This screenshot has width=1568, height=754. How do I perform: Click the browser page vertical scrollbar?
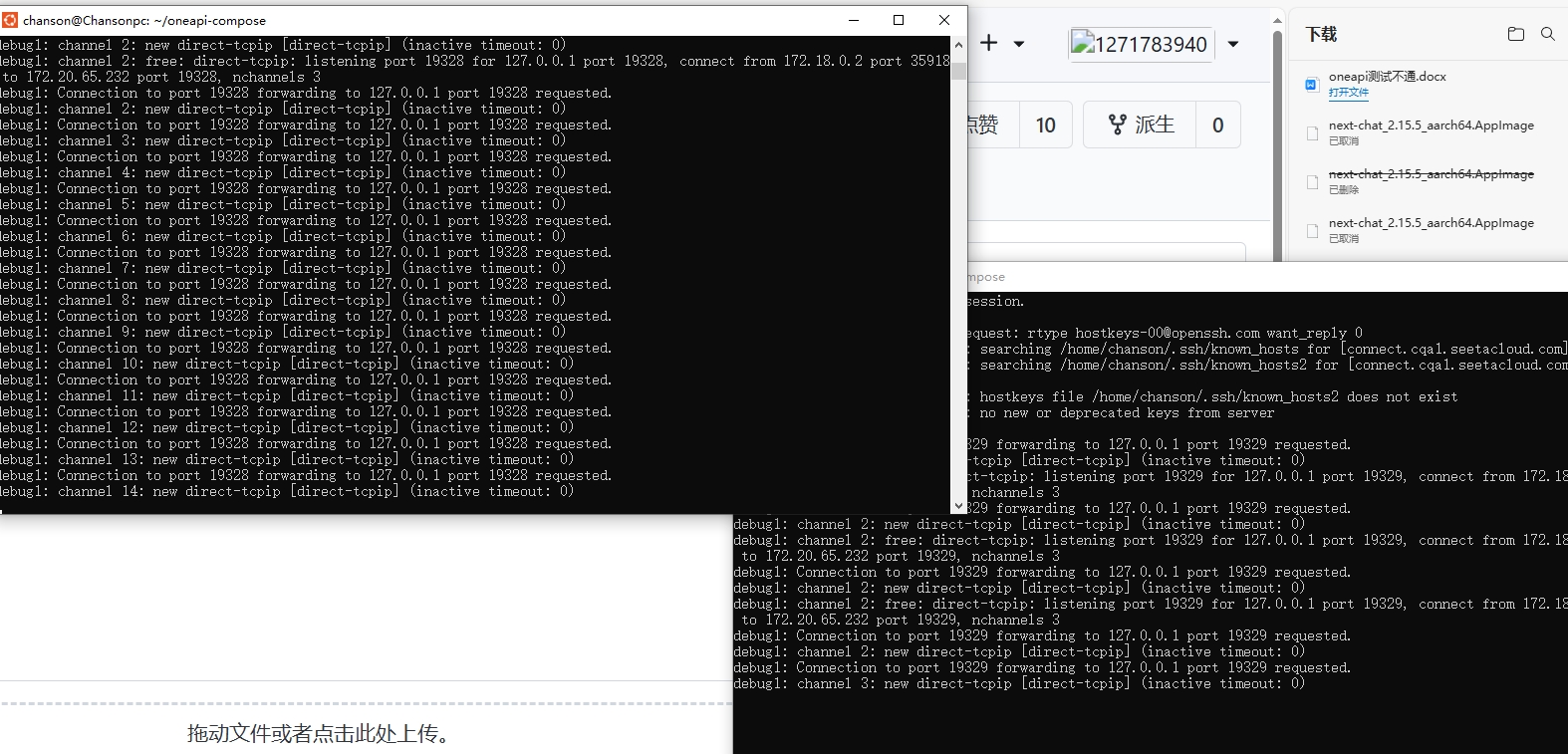1277,139
